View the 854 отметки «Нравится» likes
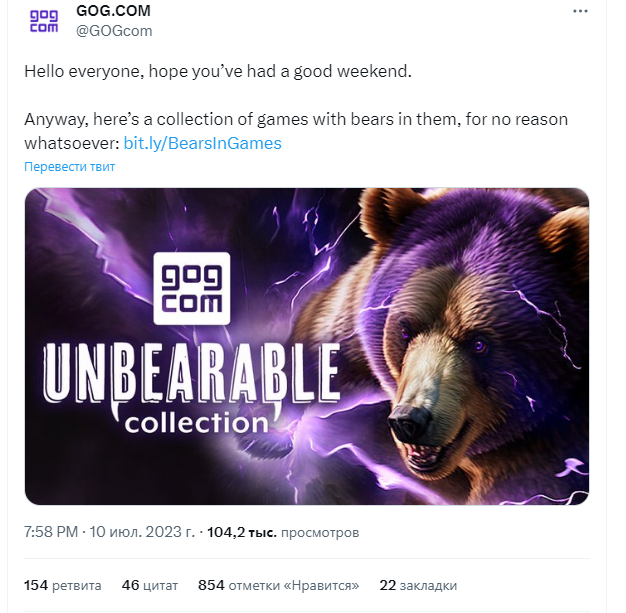The width and height of the screenshot is (626, 613). coord(277,585)
